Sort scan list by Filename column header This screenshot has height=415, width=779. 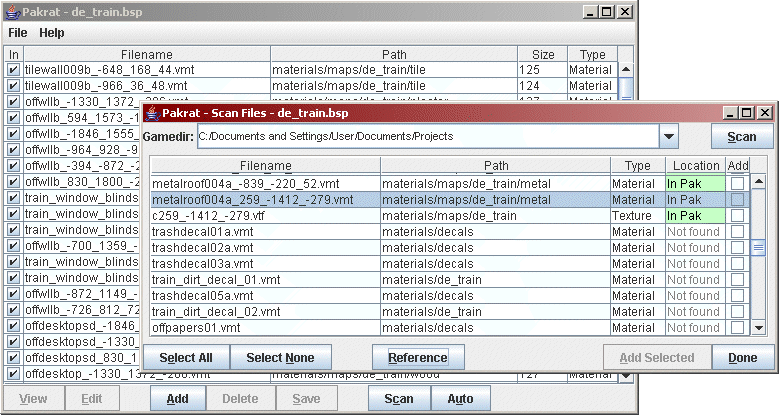tap(265, 166)
